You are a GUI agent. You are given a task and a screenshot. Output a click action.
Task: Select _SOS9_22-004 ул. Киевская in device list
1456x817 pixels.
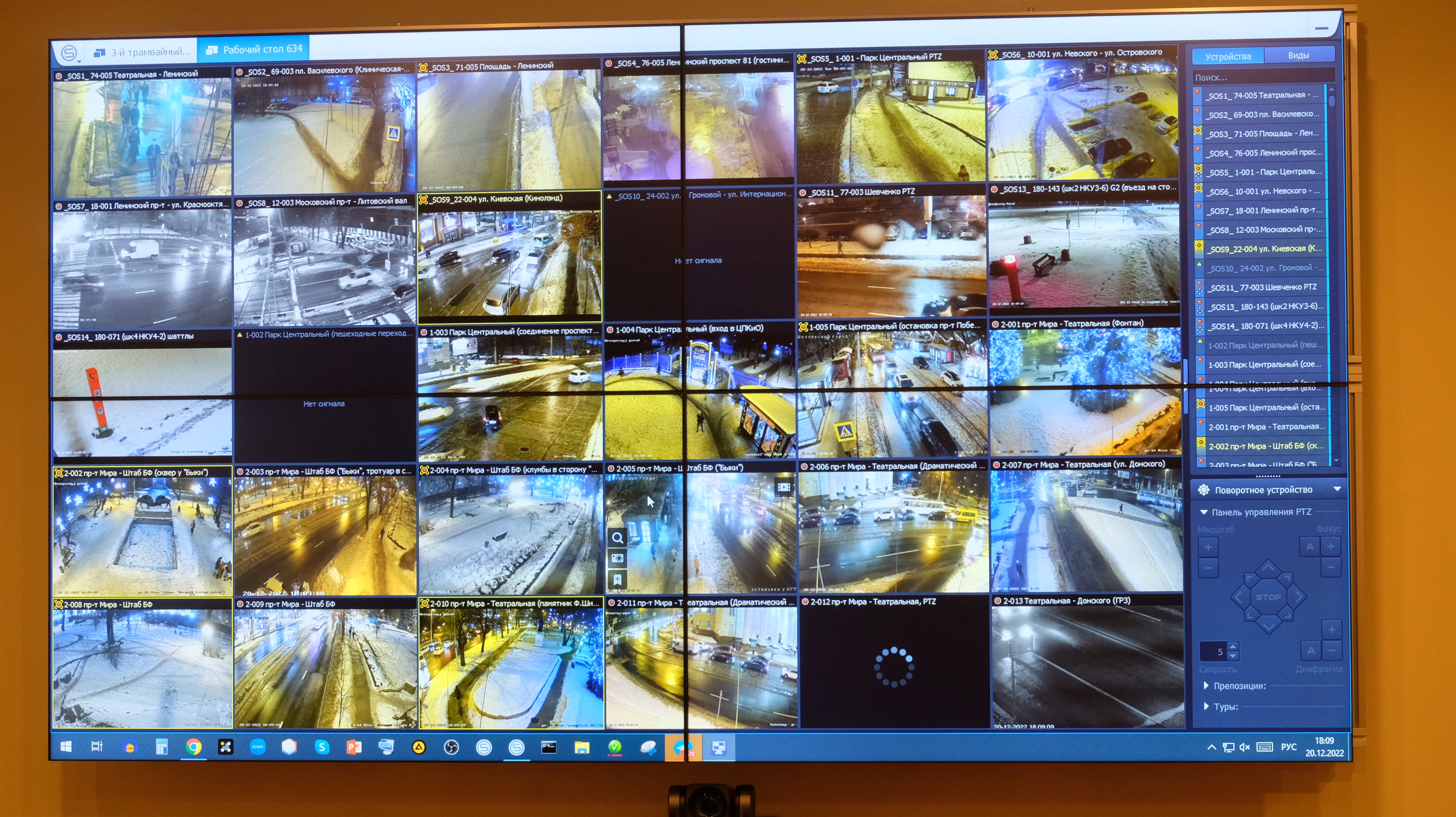click(1264, 249)
